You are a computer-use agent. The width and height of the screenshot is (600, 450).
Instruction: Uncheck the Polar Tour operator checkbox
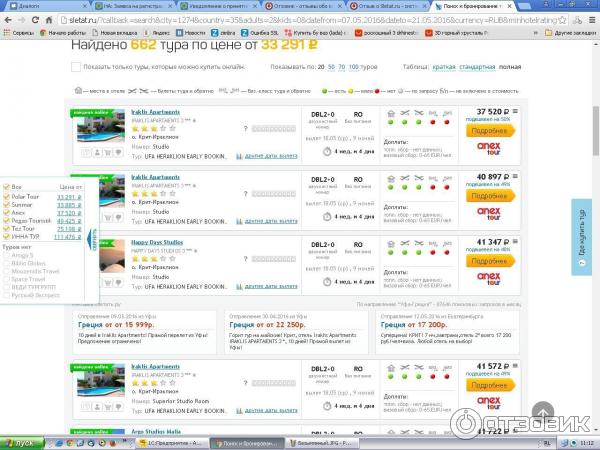(6, 196)
